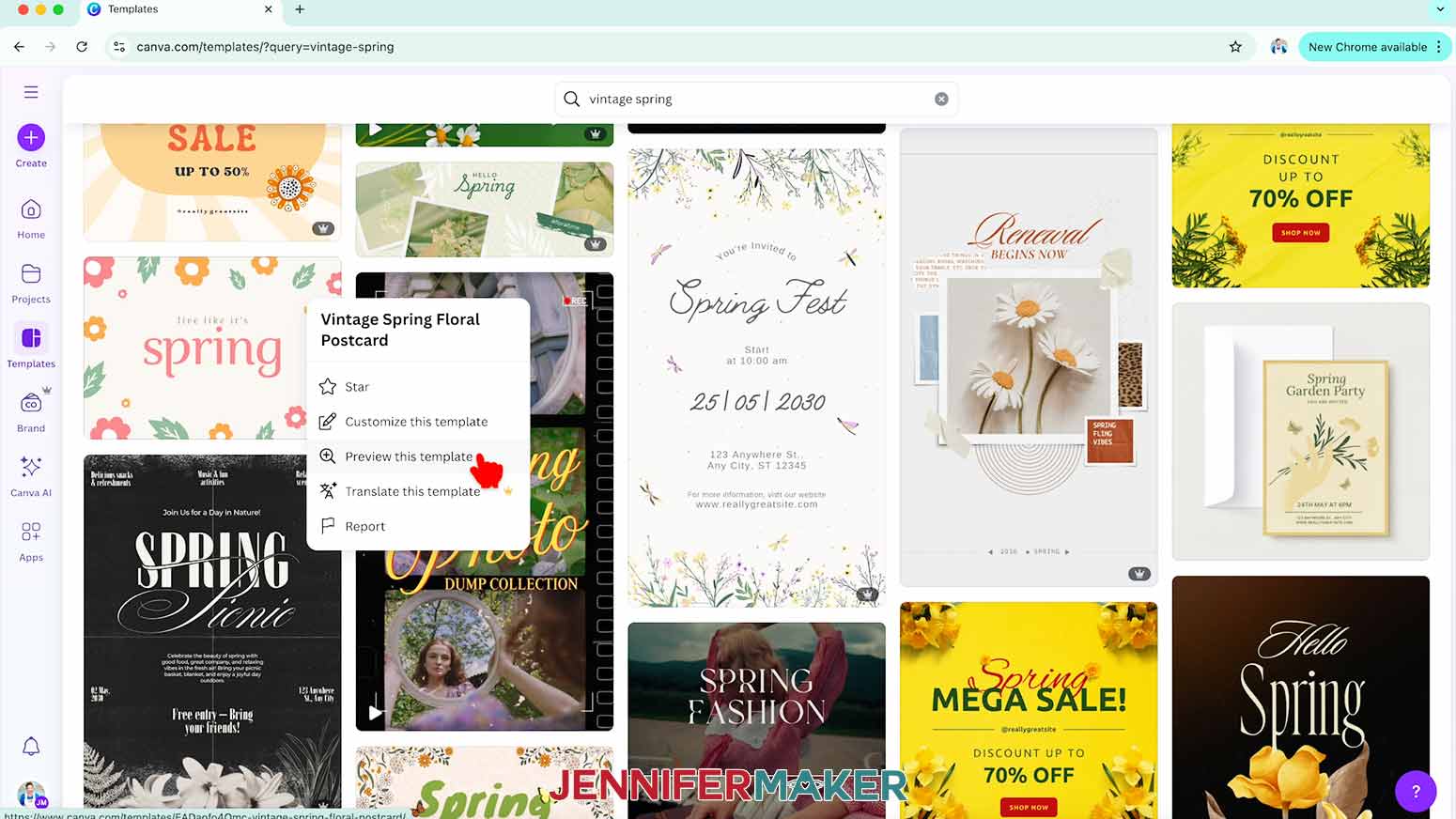Open the Spring Mega Sale yellow template

pyautogui.click(x=1029, y=710)
